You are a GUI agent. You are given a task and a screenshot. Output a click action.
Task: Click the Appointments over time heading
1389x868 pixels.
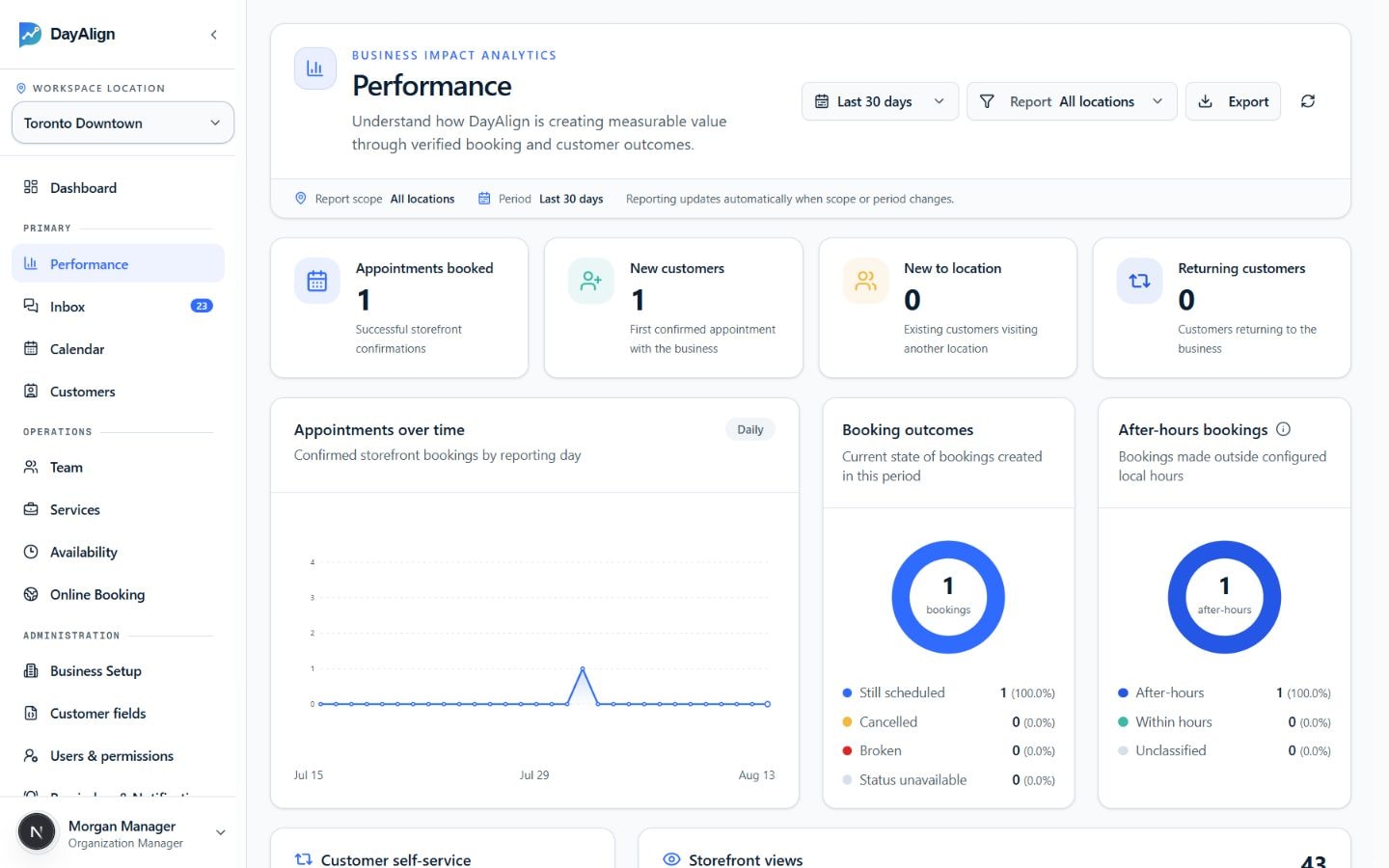point(379,430)
